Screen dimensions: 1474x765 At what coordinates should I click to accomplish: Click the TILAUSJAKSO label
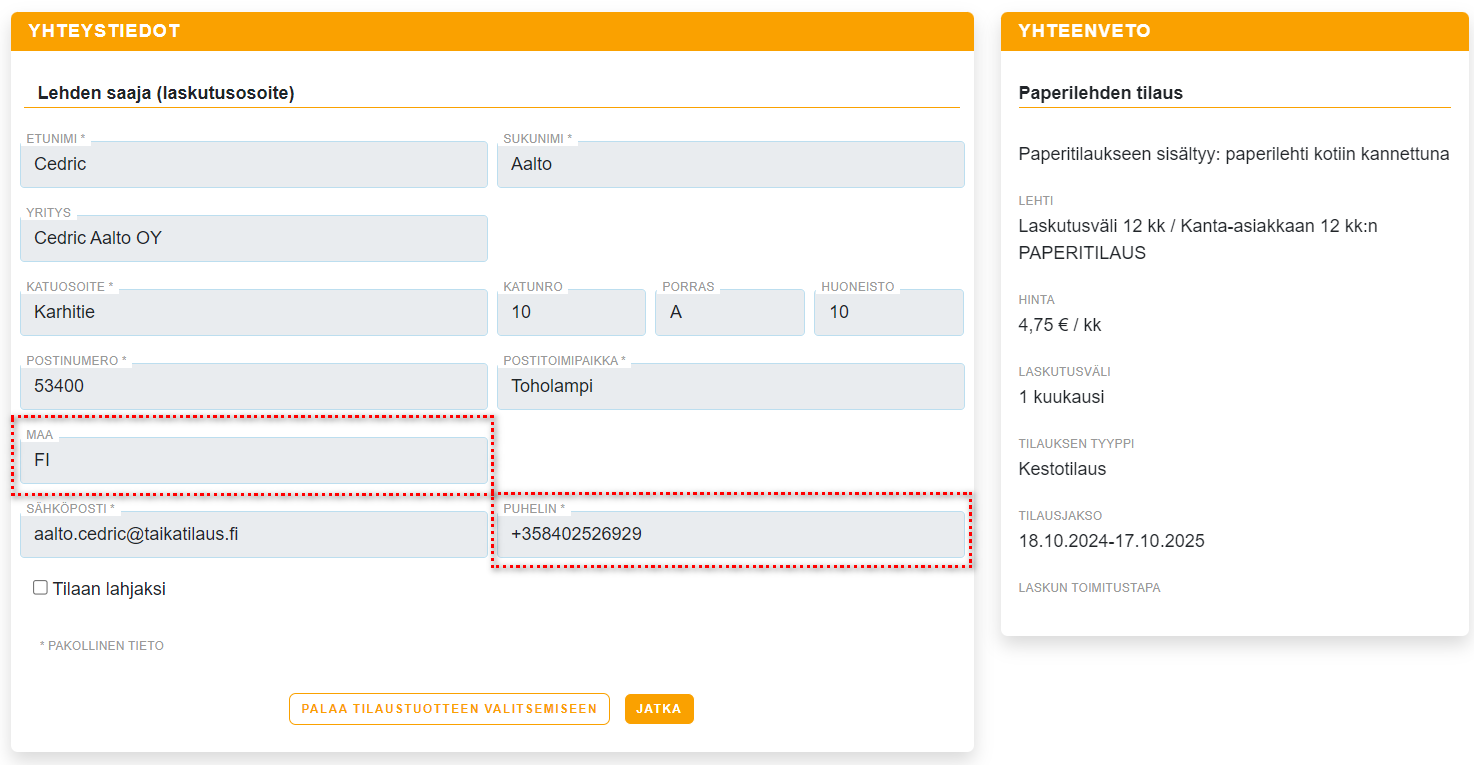click(1061, 516)
